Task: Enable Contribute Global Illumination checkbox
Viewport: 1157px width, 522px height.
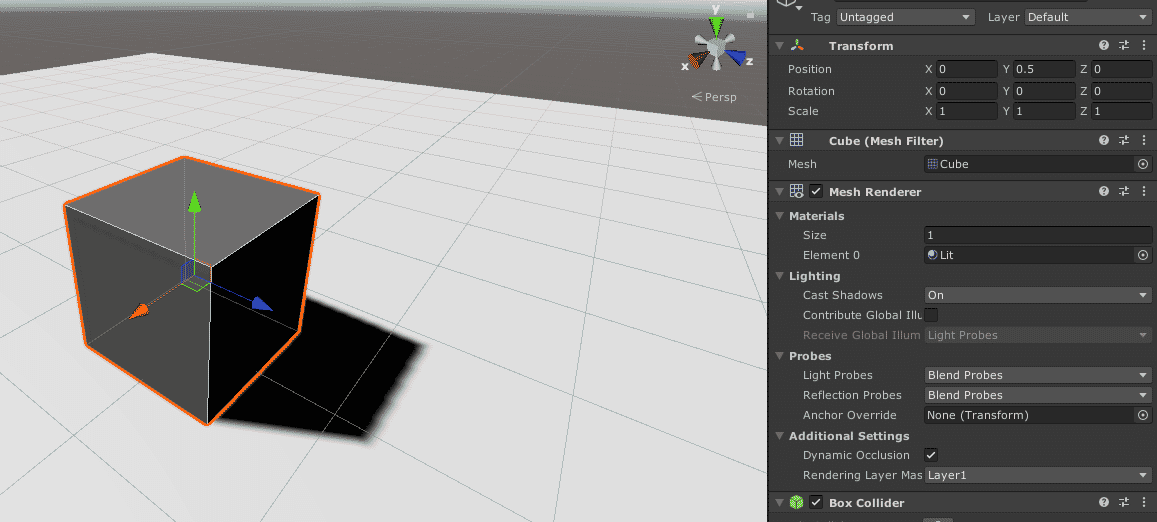Action: point(932,315)
